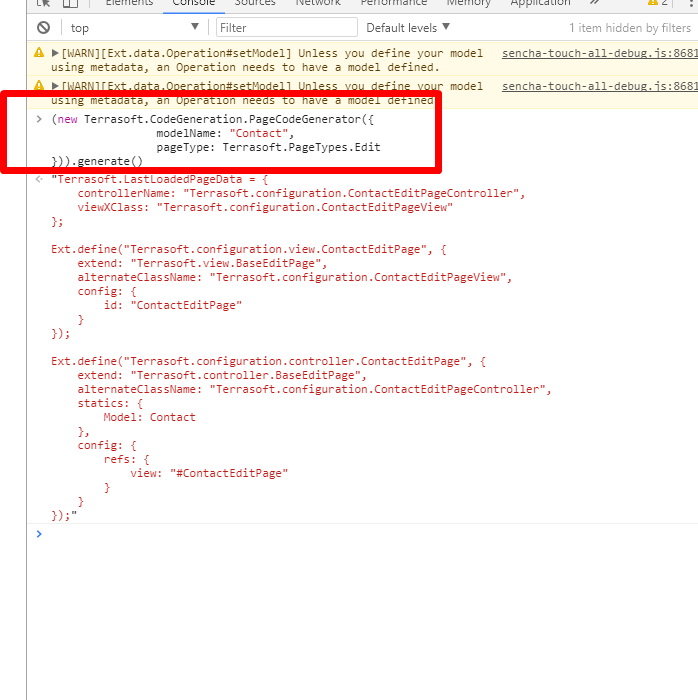Clear the console with the ban icon
The image size is (698, 700).
coord(43,28)
